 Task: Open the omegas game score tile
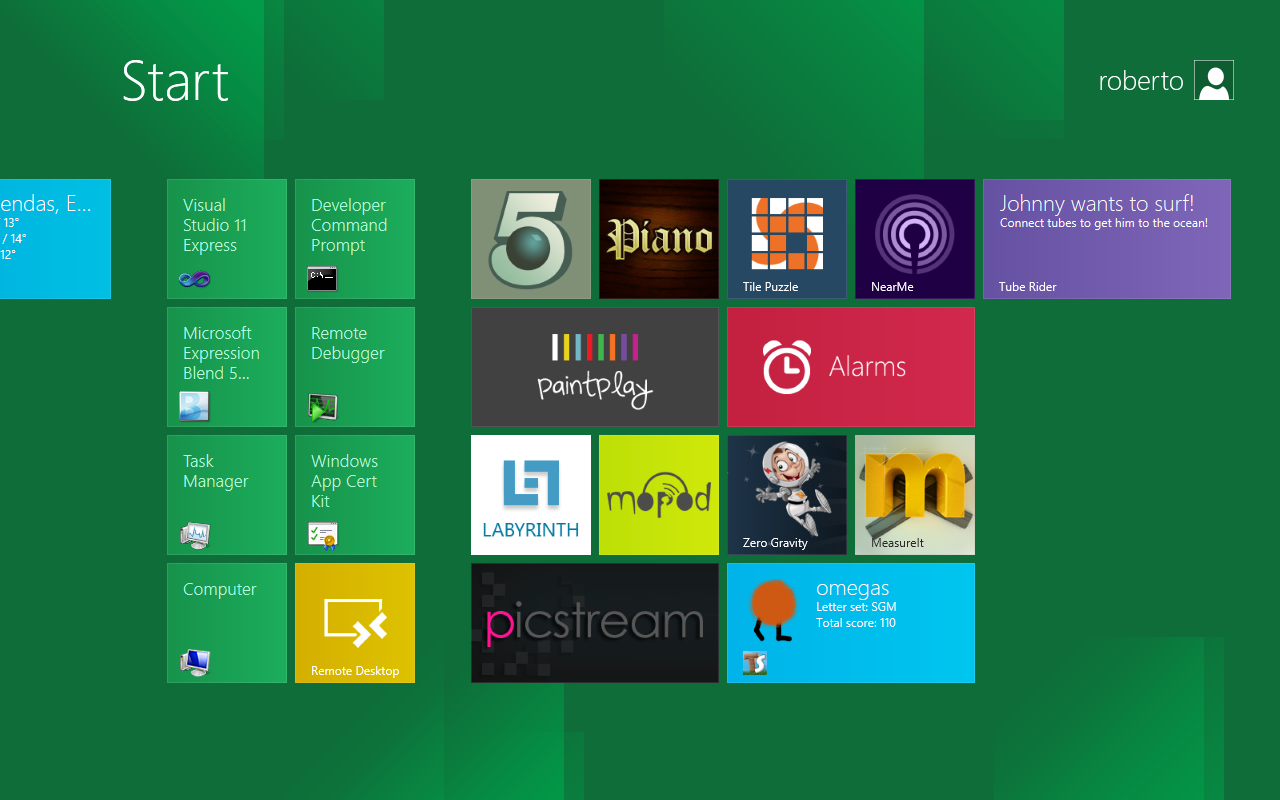coord(851,623)
